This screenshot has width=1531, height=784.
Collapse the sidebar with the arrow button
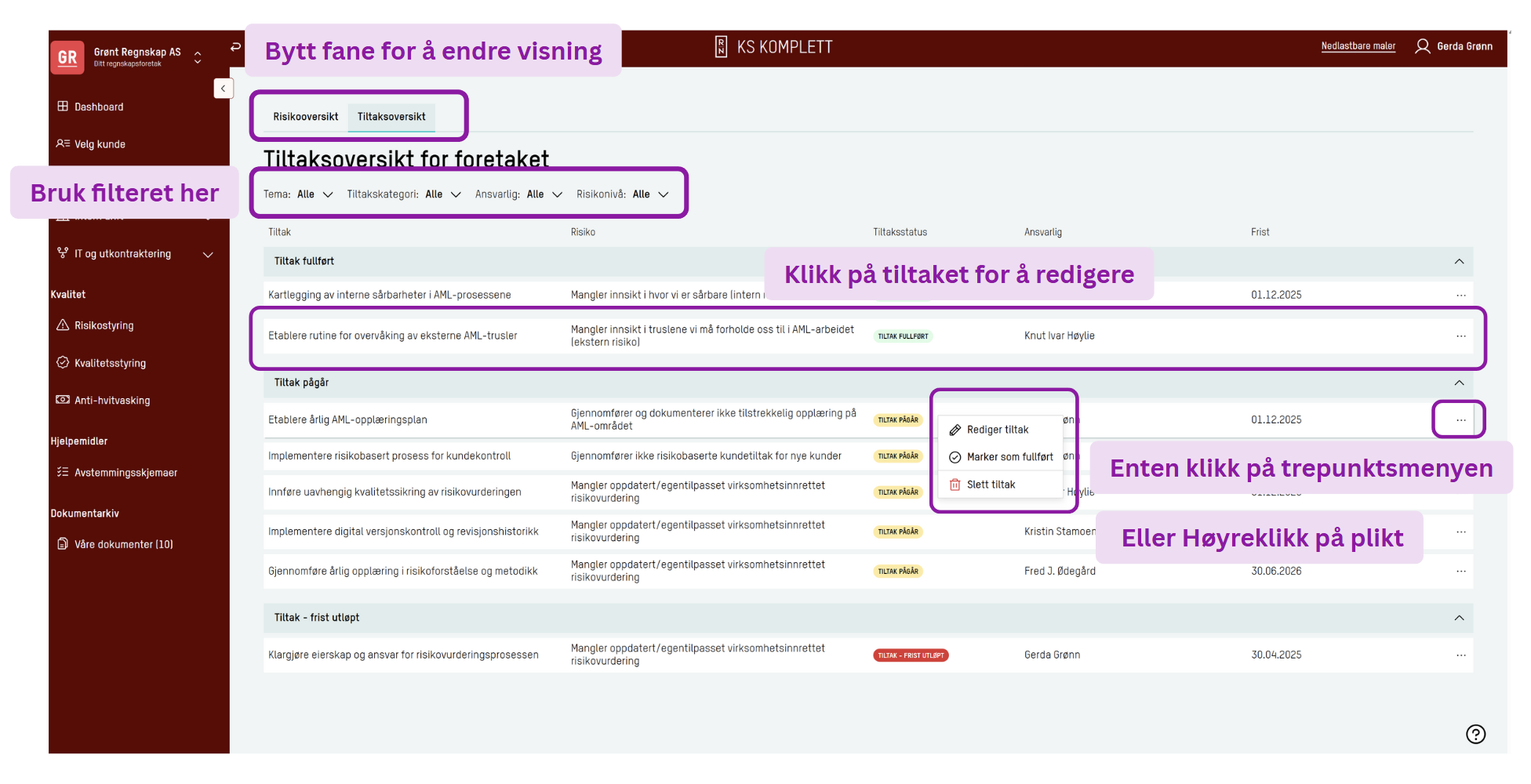tap(224, 88)
